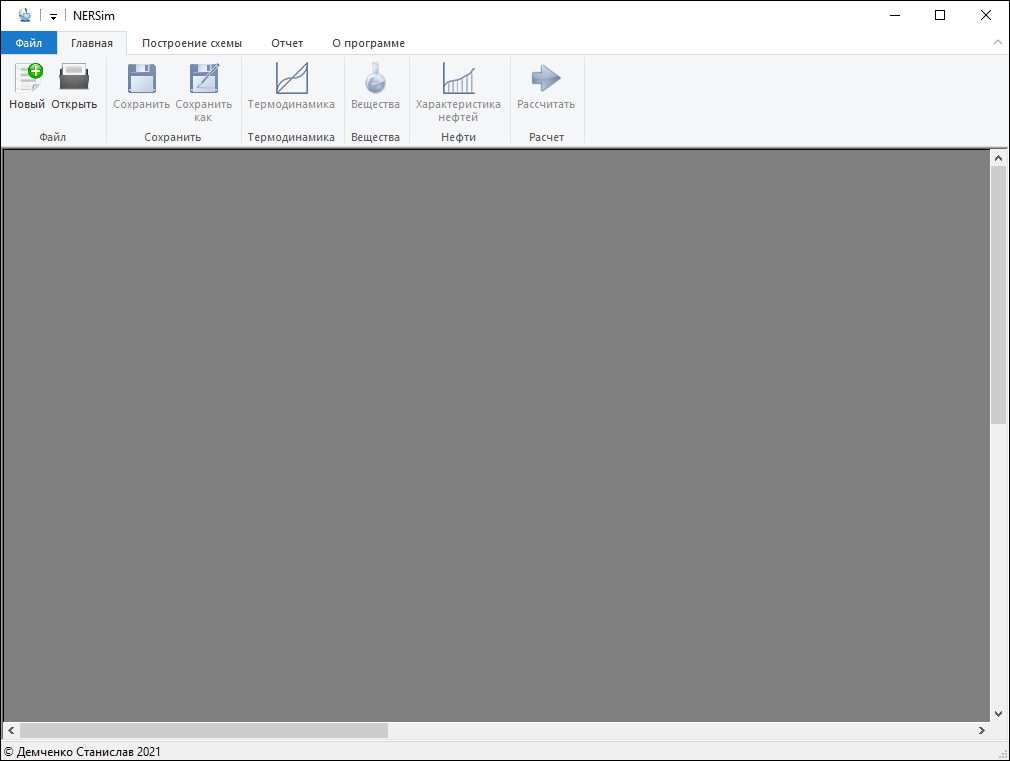Open the Вещества flask icon
This screenshot has height=761, width=1010.
(375, 78)
